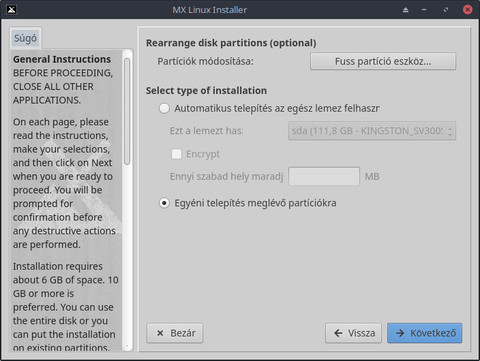This screenshot has width=480, height=361.
Task: Go forward with the Következő button
Action: [x=425, y=333]
